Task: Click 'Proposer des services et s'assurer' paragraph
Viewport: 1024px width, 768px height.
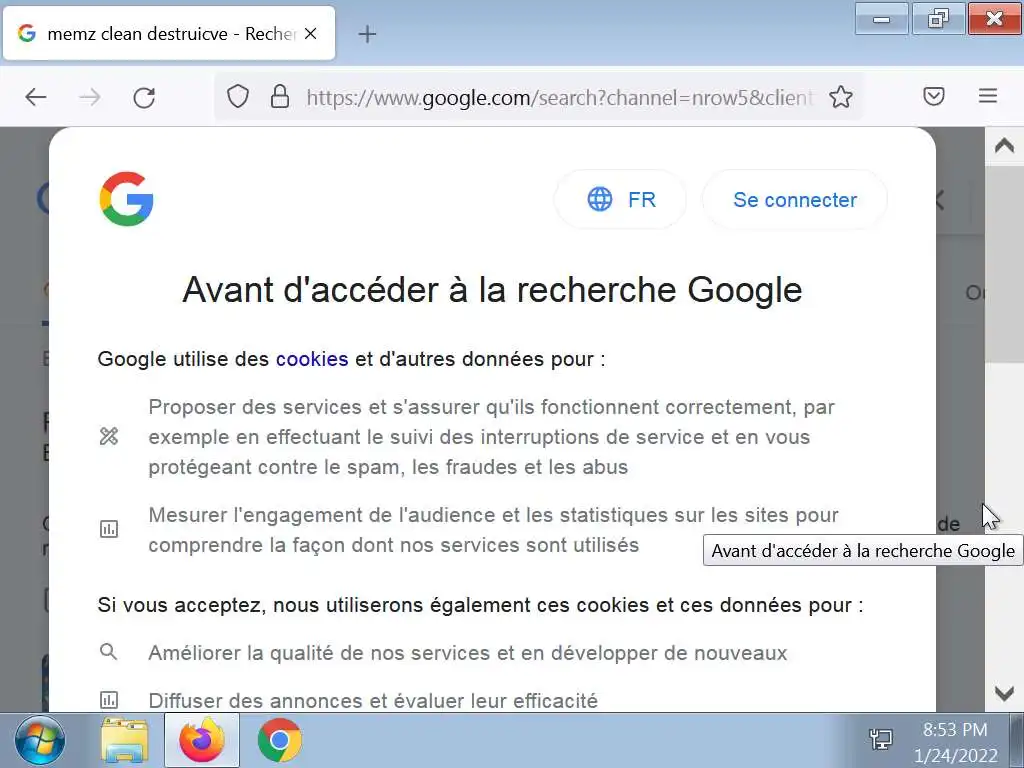Action: (x=491, y=437)
